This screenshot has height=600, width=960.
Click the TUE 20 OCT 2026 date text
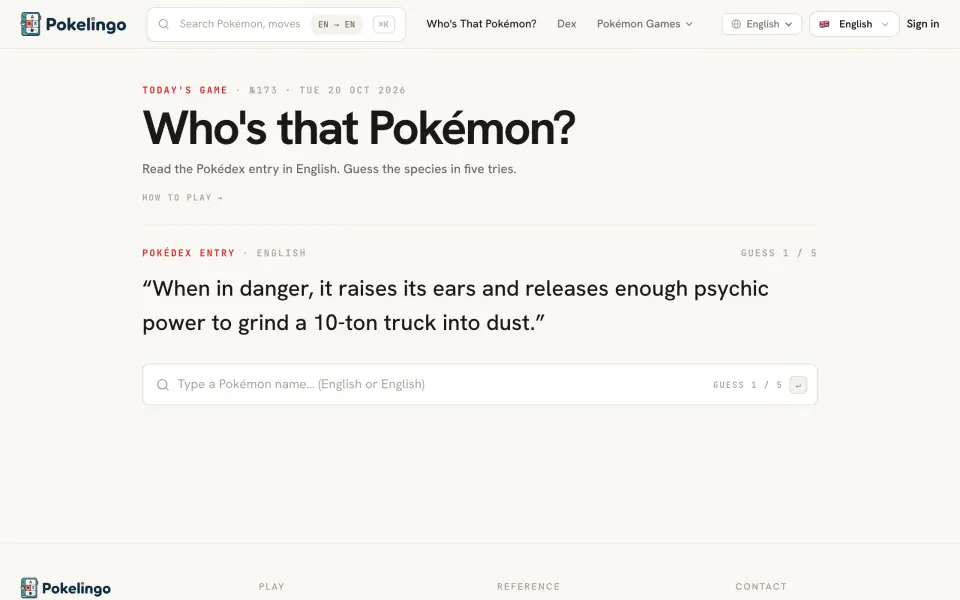click(x=353, y=90)
